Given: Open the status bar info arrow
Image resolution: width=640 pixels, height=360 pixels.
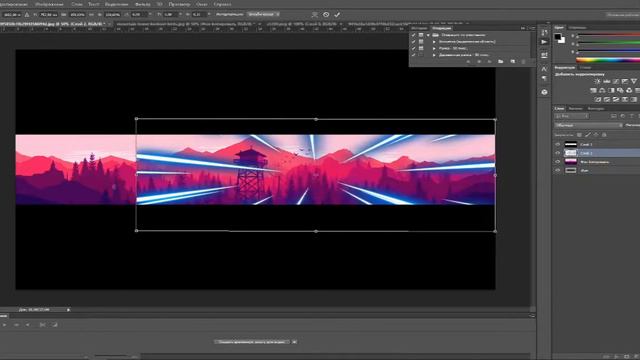Looking at the screenshot, I should click(x=68, y=309).
